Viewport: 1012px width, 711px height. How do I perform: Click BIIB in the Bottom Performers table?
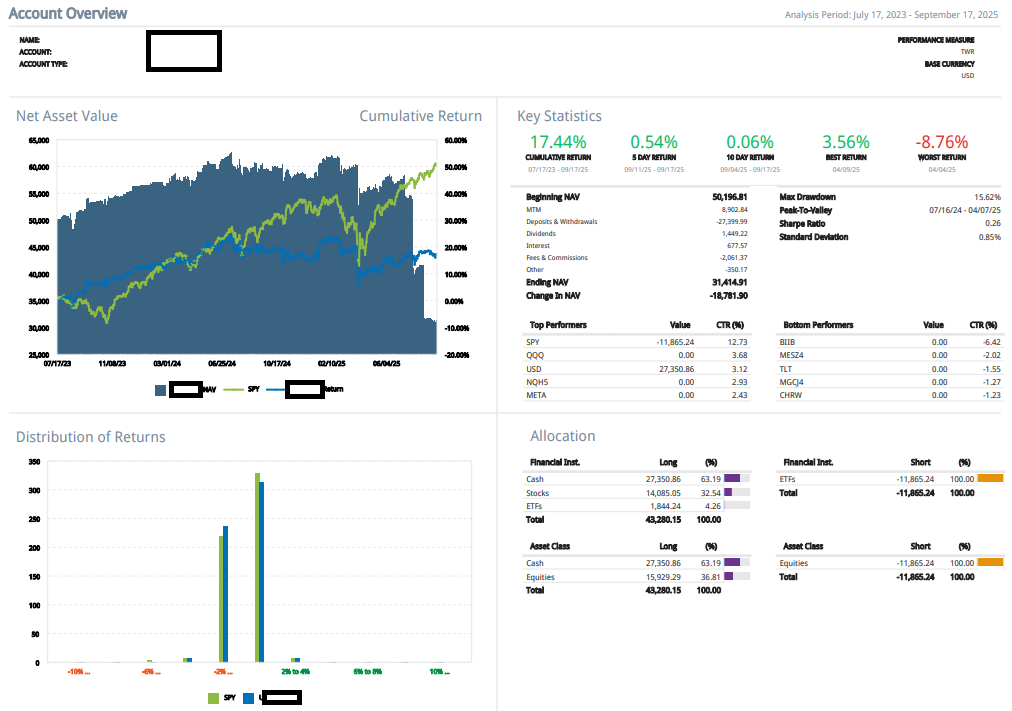(x=786, y=341)
